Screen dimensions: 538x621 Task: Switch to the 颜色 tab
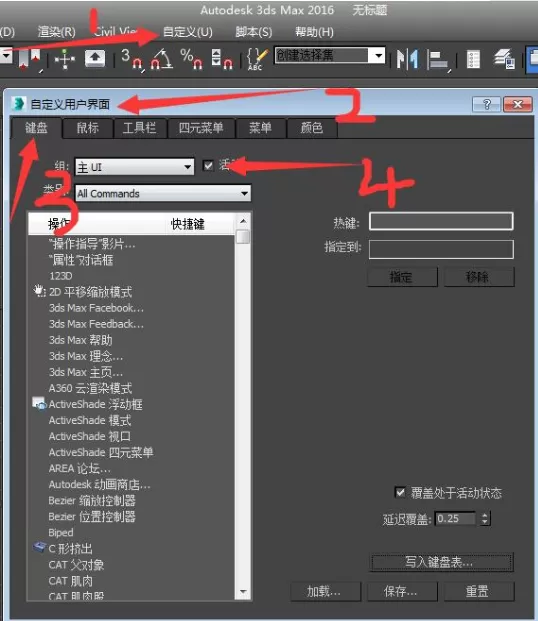click(x=312, y=128)
